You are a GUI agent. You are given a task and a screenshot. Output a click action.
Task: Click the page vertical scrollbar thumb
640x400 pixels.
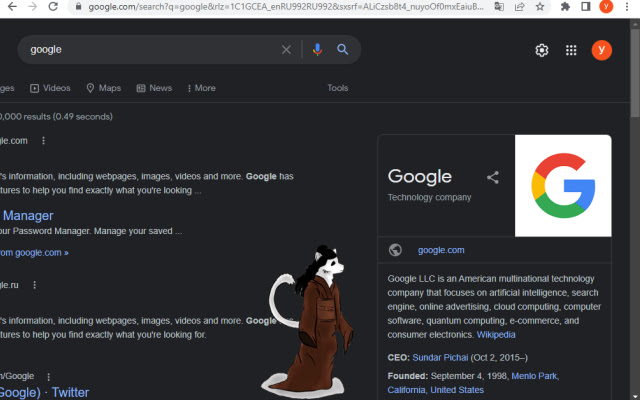(x=636, y=71)
